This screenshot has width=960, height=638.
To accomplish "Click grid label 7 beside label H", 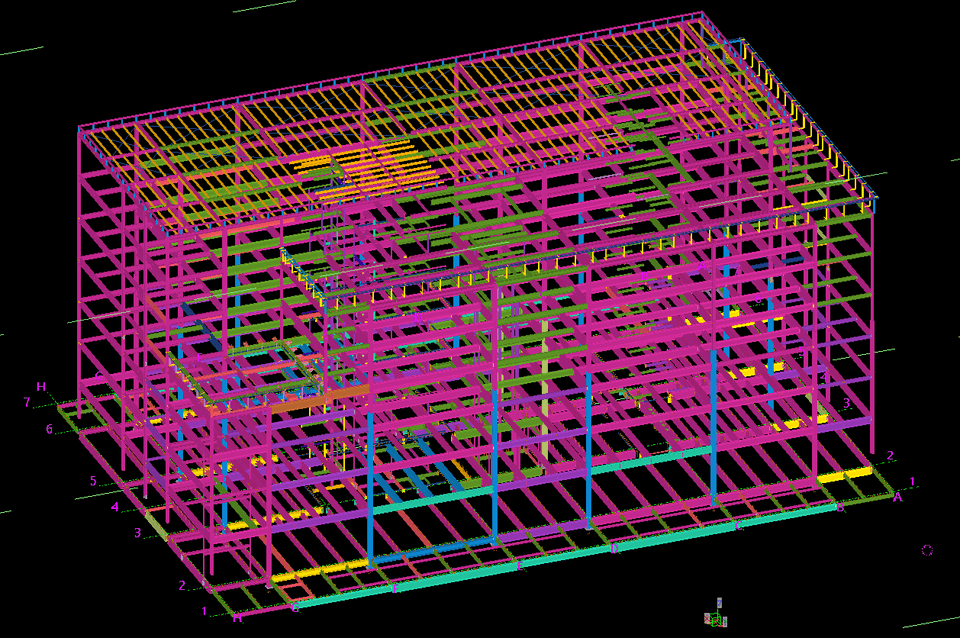I will [27, 402].
